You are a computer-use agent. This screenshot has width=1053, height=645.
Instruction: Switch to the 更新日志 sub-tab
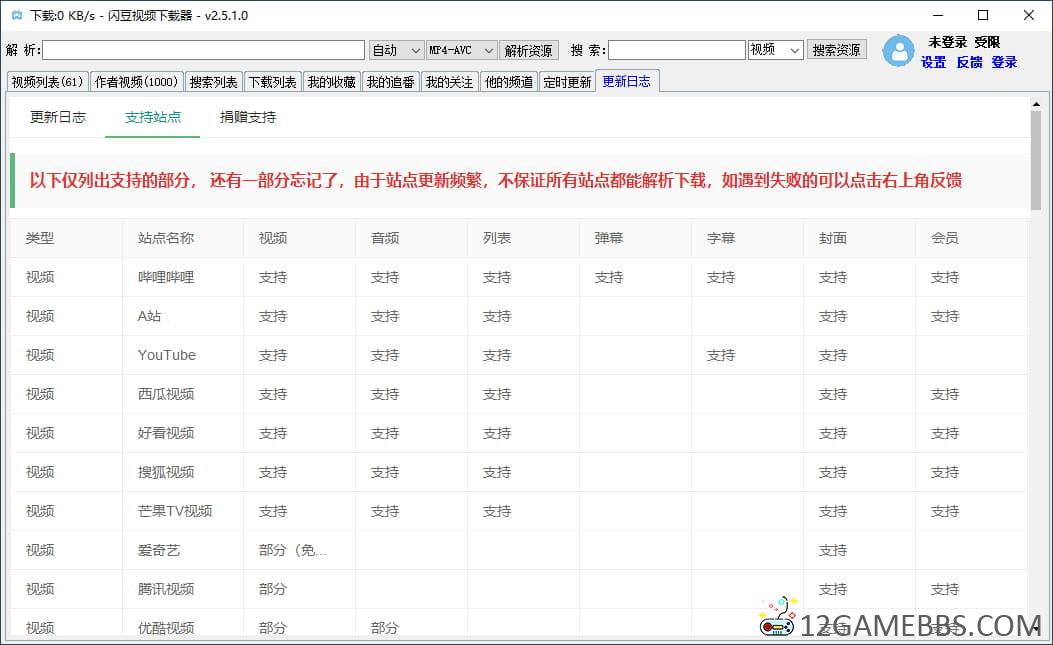[58, 117]
